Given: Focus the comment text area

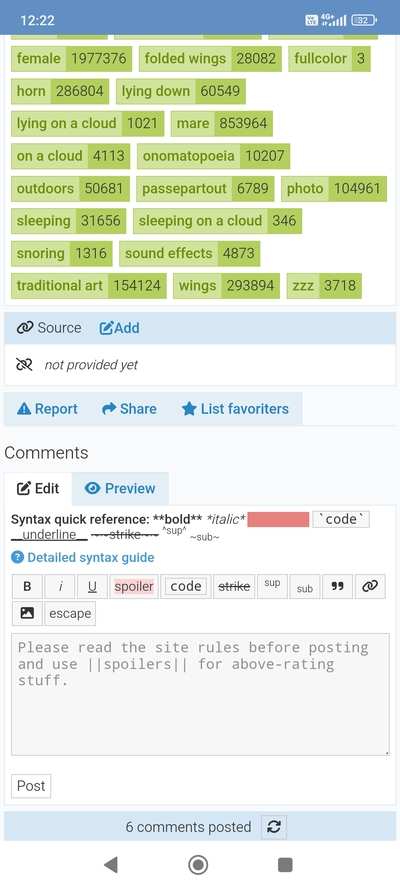Looking at the screenshot, I should click(x=200, y=695).
